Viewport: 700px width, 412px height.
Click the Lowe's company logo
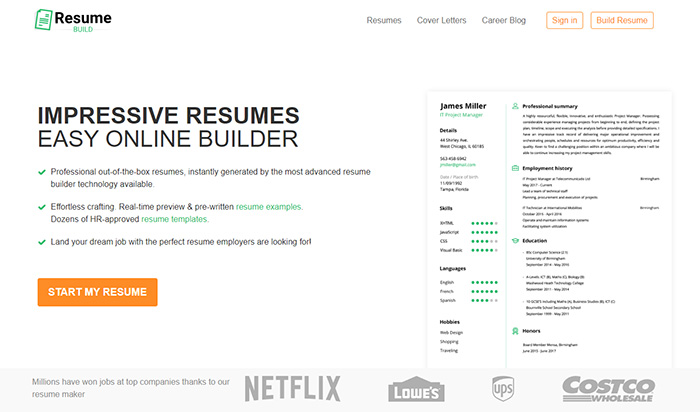tap(416, 389)
